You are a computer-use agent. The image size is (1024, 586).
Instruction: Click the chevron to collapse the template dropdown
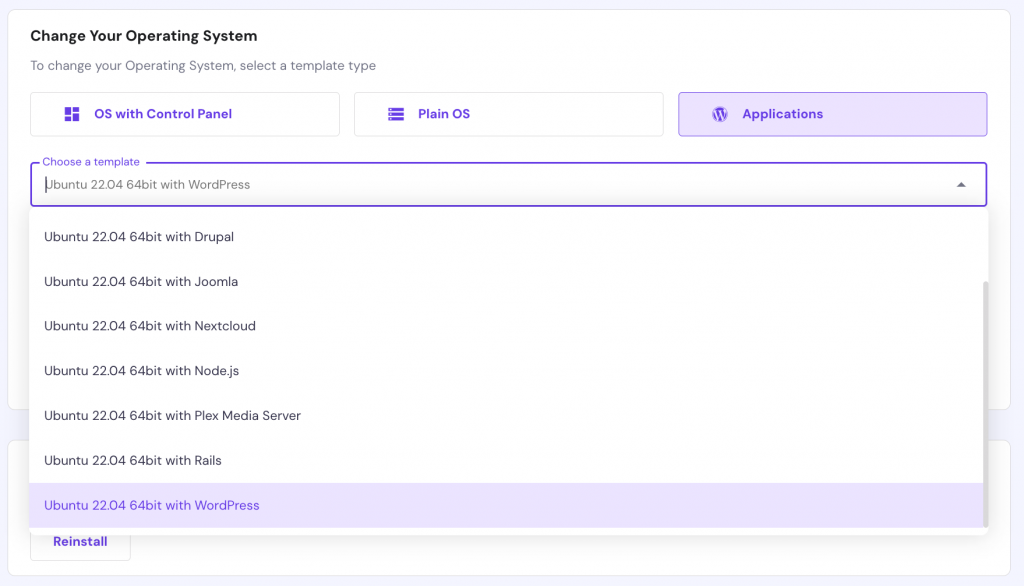coord(961,184)
